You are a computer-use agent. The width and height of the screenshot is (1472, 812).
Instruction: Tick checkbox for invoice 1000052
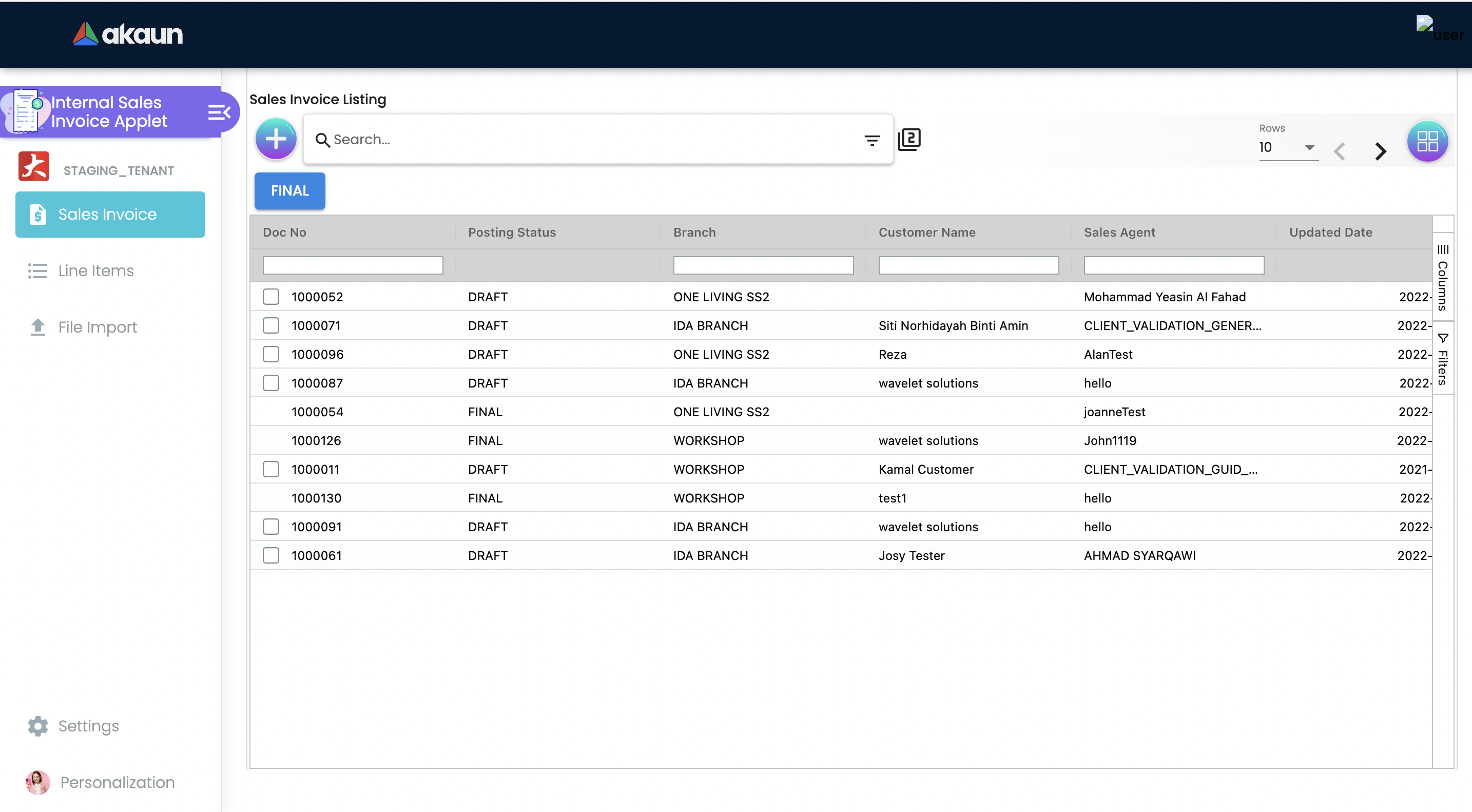coord(271,297)
